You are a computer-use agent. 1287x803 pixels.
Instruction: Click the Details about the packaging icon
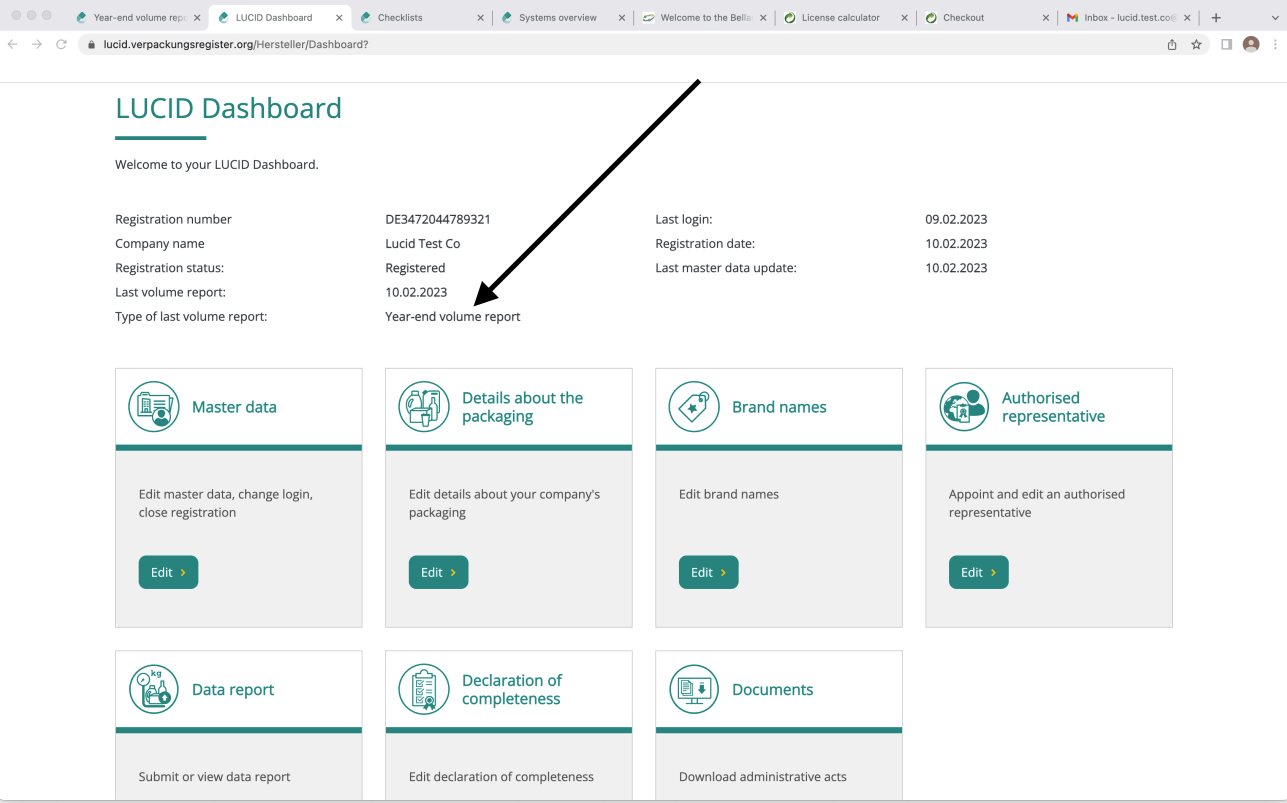point(424,407)
